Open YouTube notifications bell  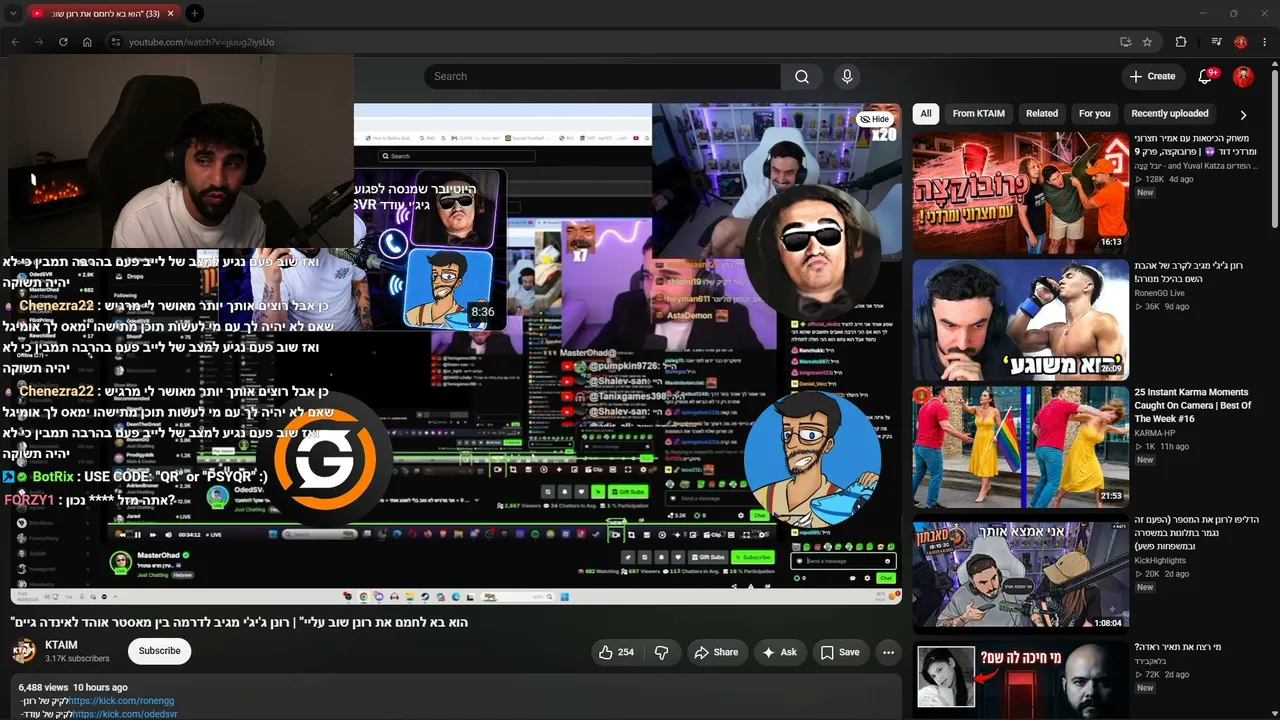[x=1205, y=76]
